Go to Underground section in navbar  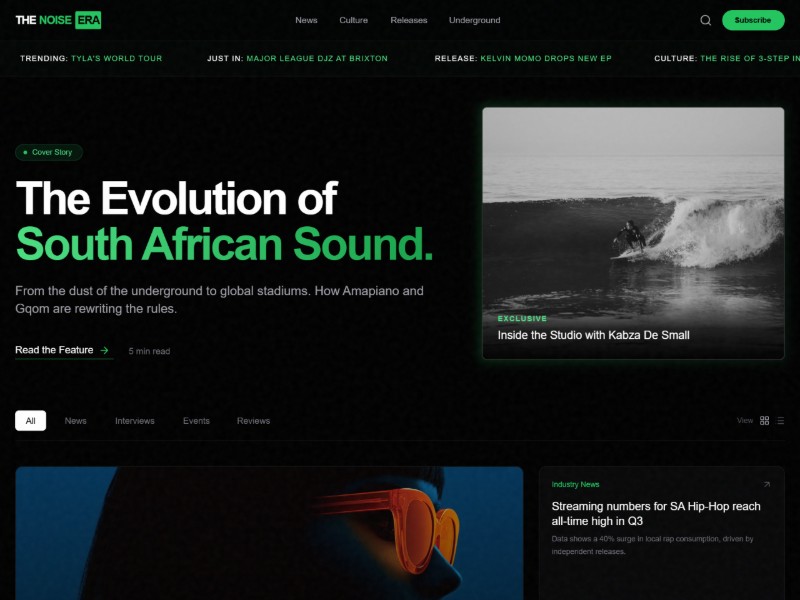tap(474, 20)
